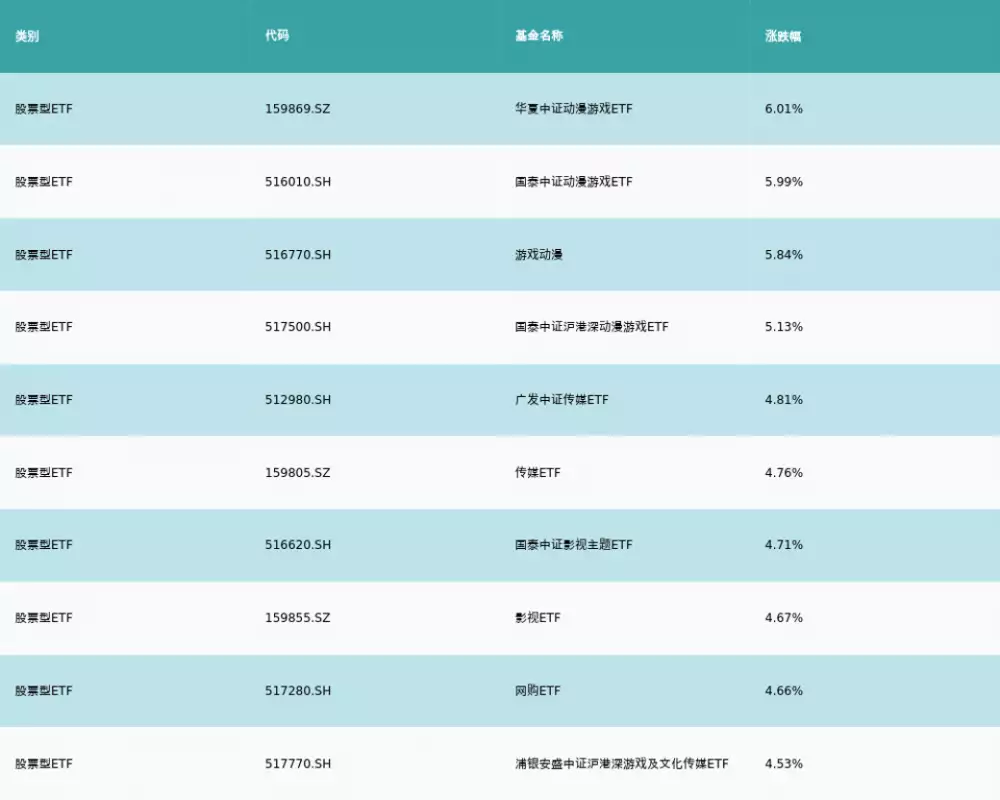
Task: Click the 5.99% change value
Action: click(x=784, y=182)
